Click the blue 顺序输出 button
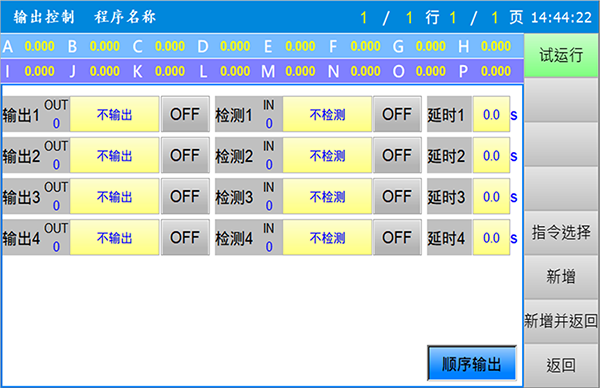 coord(472,364)
